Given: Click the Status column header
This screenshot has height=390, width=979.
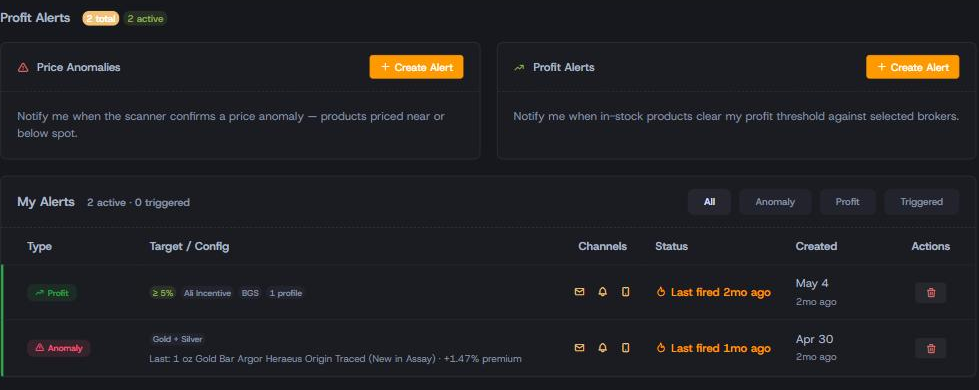Looking at the screenshot, I should pos(671,246).
